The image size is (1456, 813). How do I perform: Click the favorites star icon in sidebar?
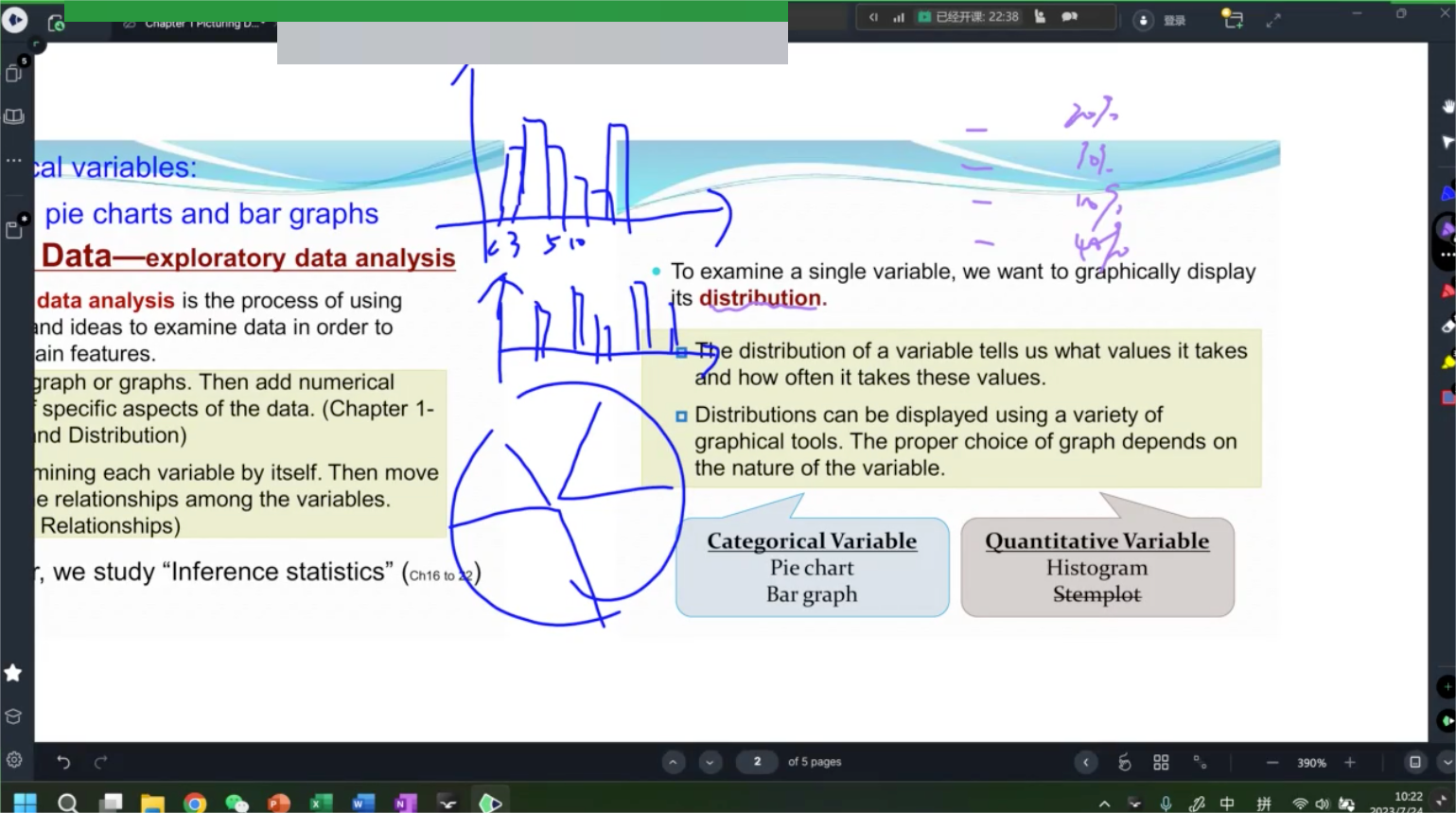pyautogui.click(x=13, y=673)
